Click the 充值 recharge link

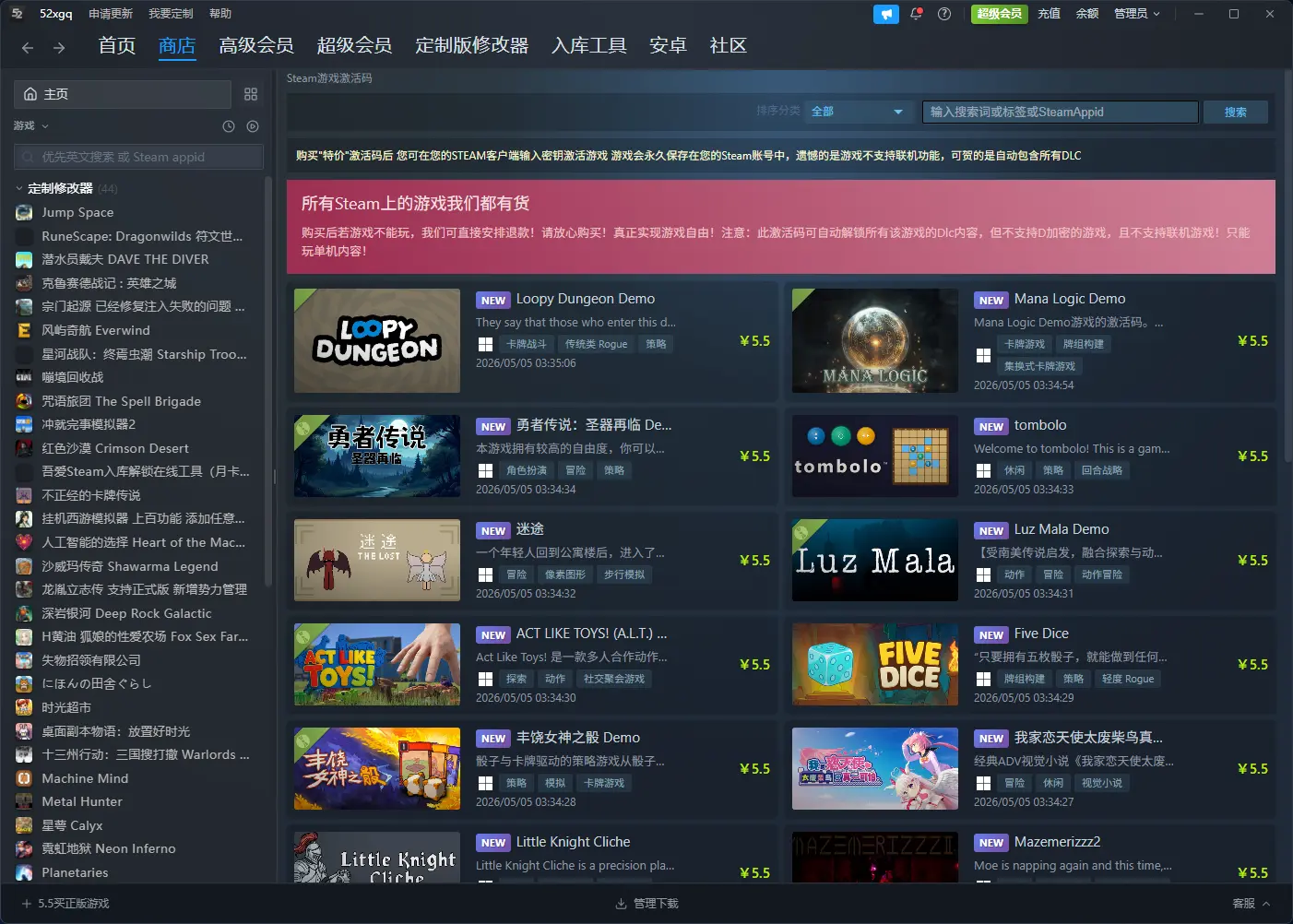(1049, 14)
